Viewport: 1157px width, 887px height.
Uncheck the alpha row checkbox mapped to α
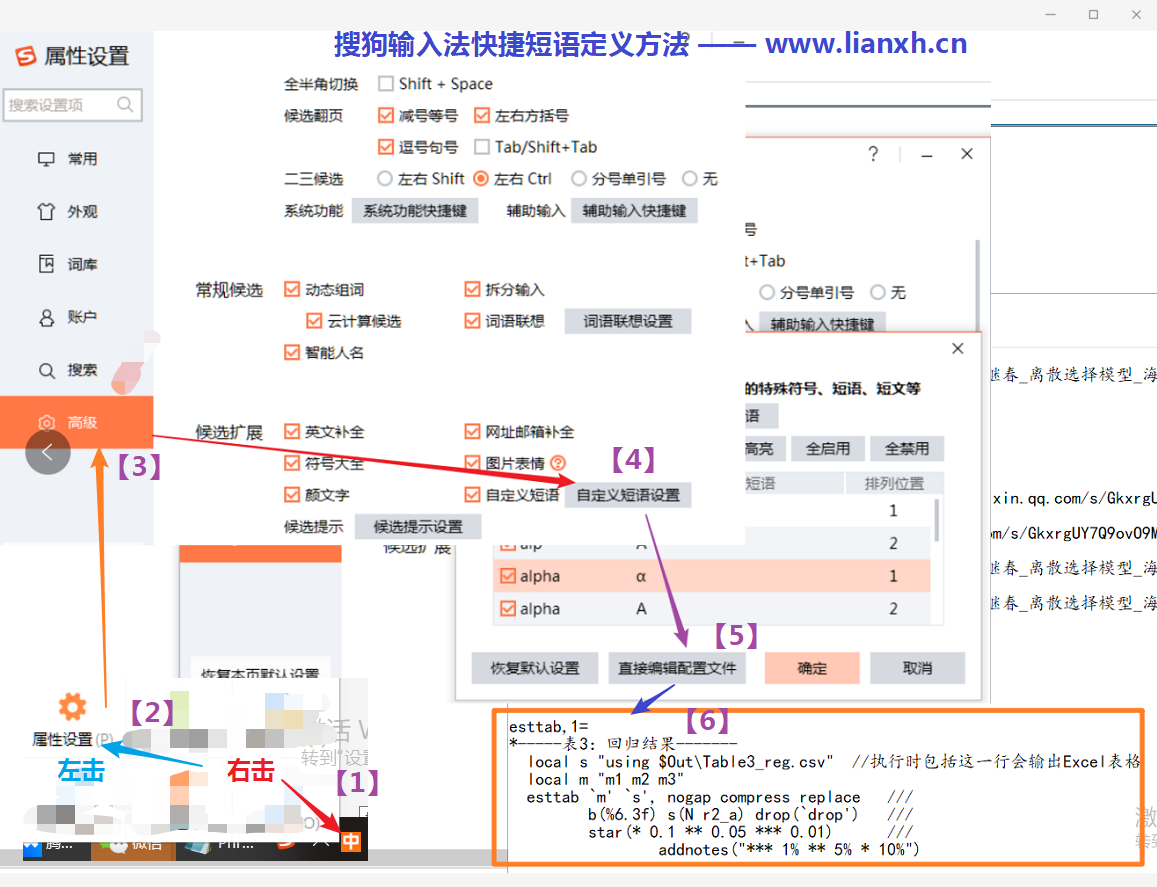tap(508, 576)
